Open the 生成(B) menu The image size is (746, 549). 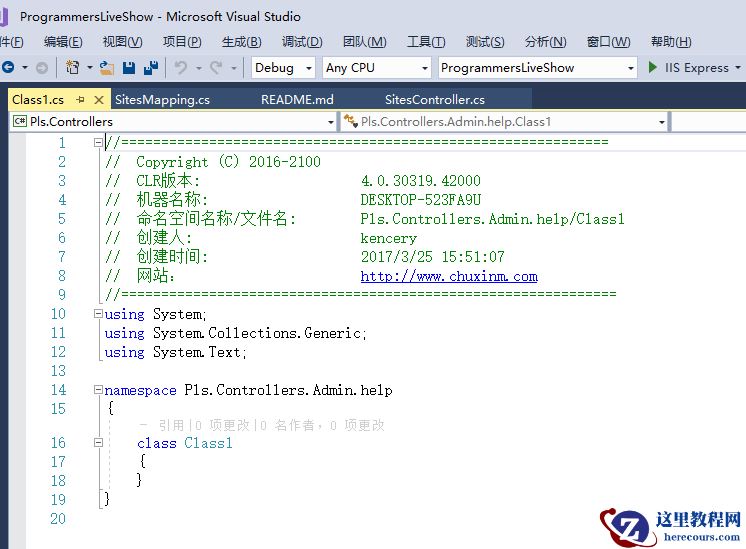point(241,42)
